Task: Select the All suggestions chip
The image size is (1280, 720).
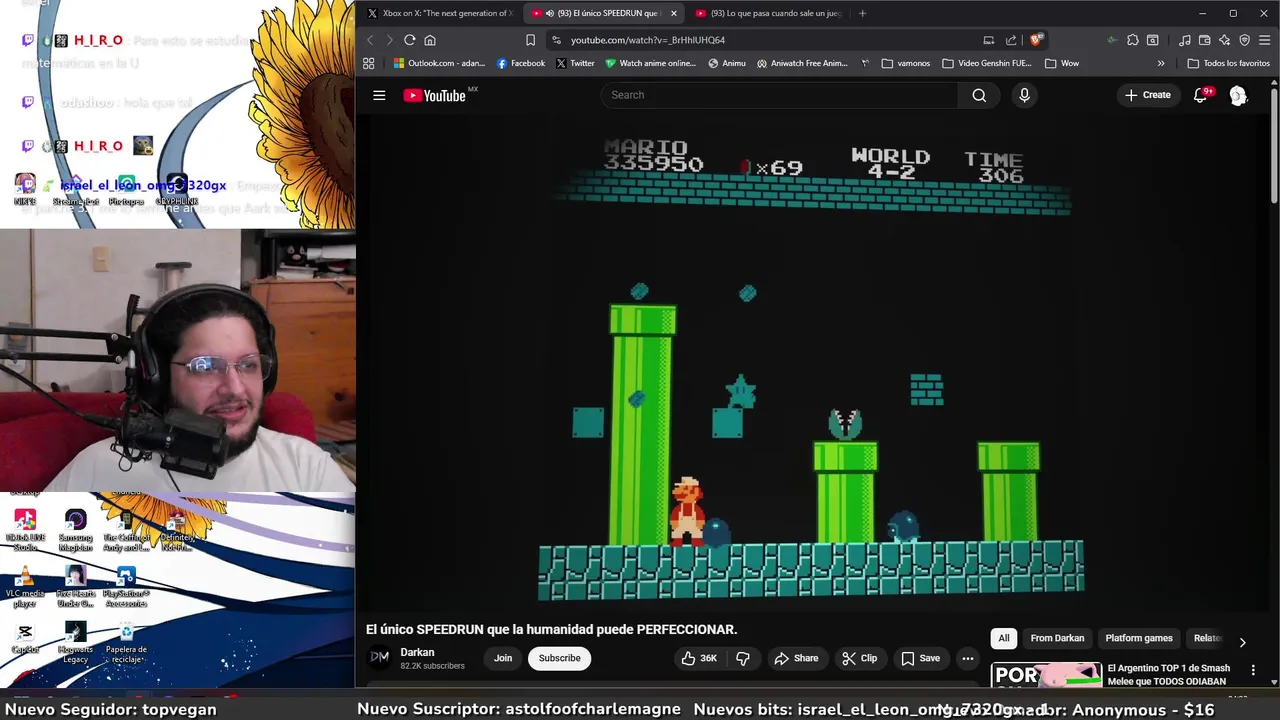Action: [x=1004, y=638]
